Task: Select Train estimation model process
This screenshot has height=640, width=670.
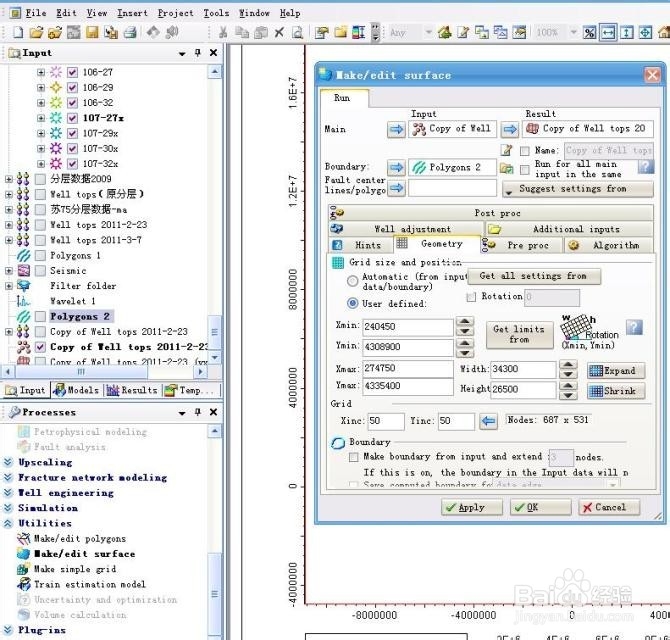Action: [90, 584]
